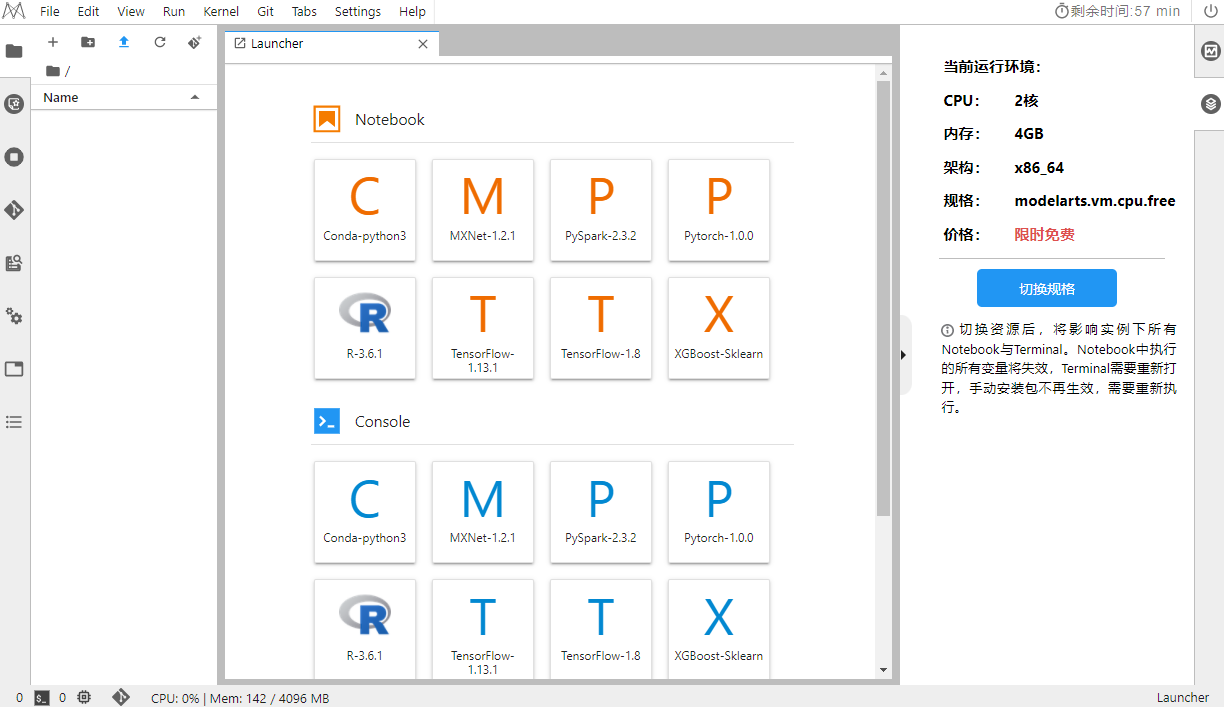Image resolution: width=1224 pixels, height=707 pixels.
Task: Open the open tabs sidebar icon
Action: tap(14, 369)
